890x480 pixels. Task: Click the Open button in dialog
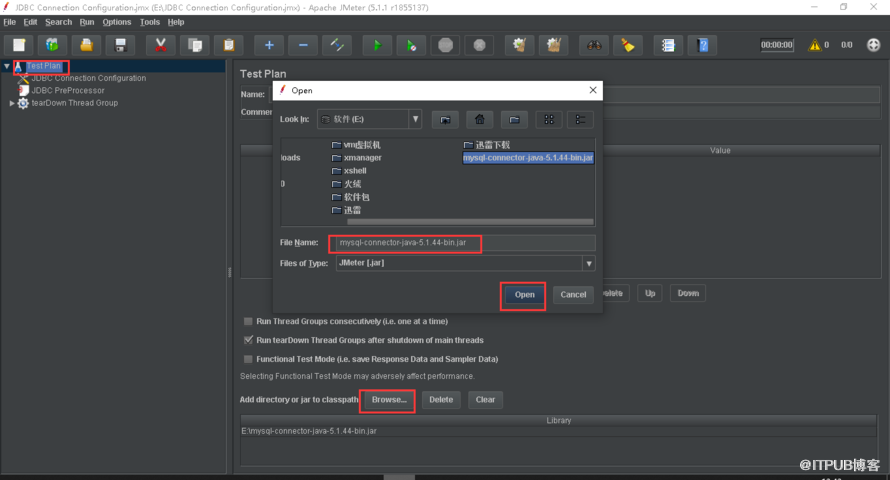pos(524,295)
